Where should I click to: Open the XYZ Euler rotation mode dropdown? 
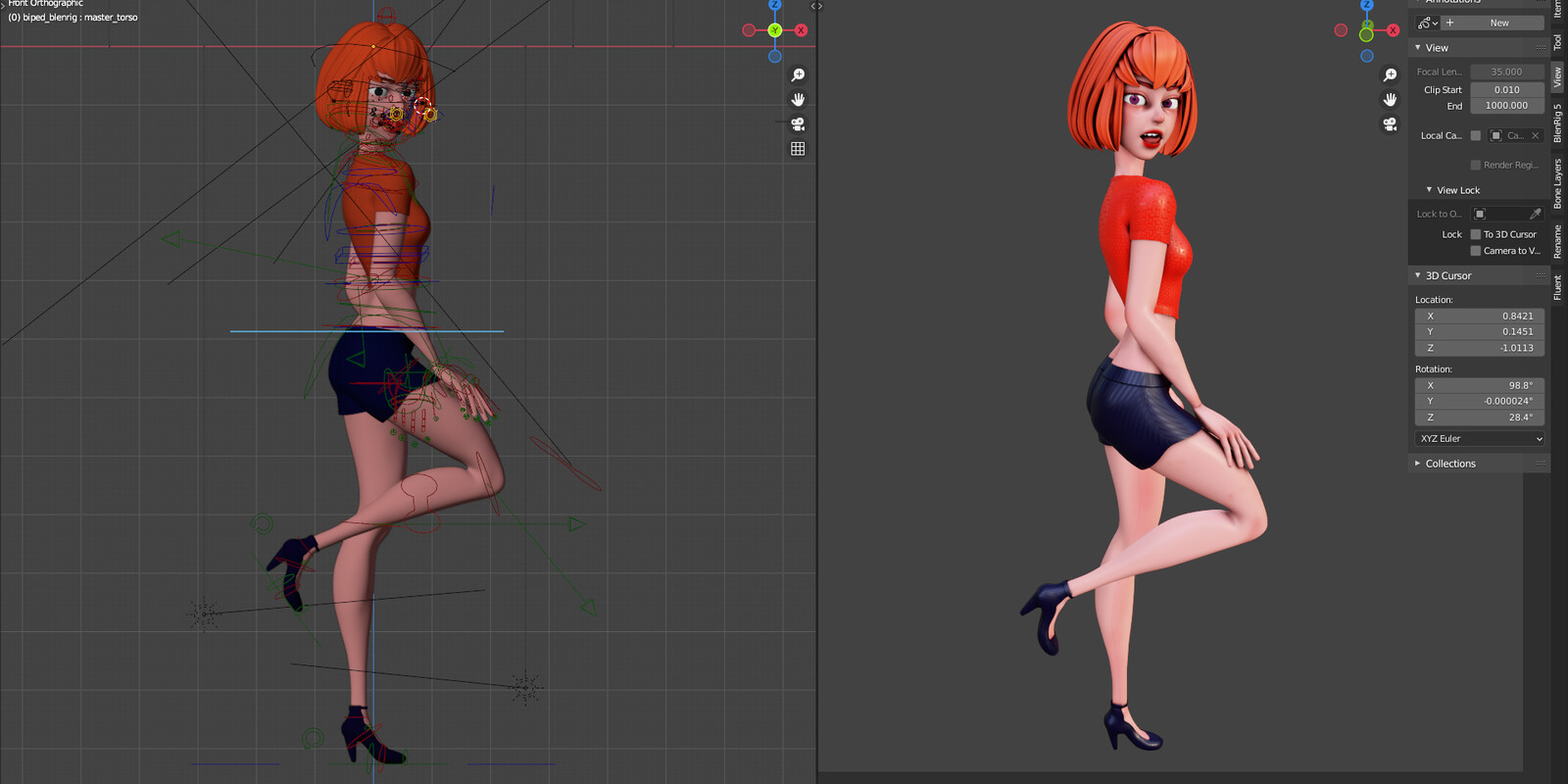[x=1480, y=439]
